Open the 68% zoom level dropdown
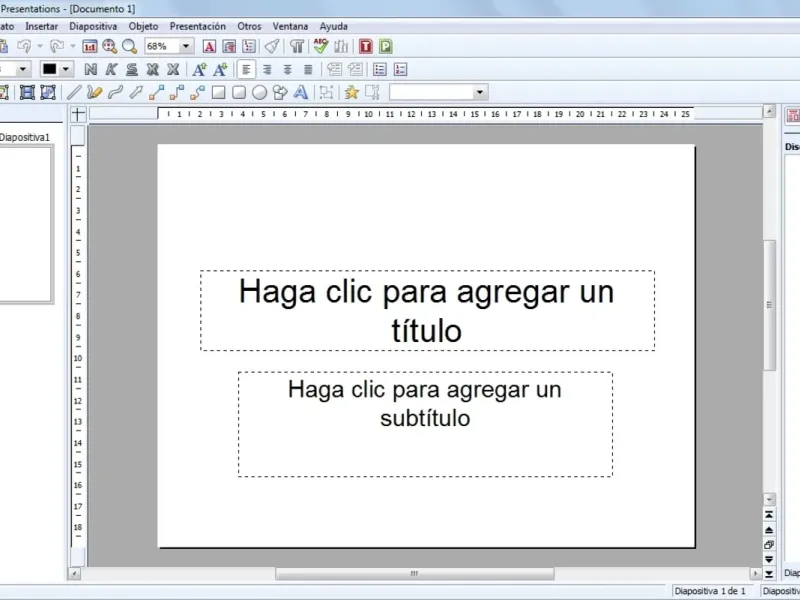The height and width of the screenshot is (600, 800). tap(186, 46)
